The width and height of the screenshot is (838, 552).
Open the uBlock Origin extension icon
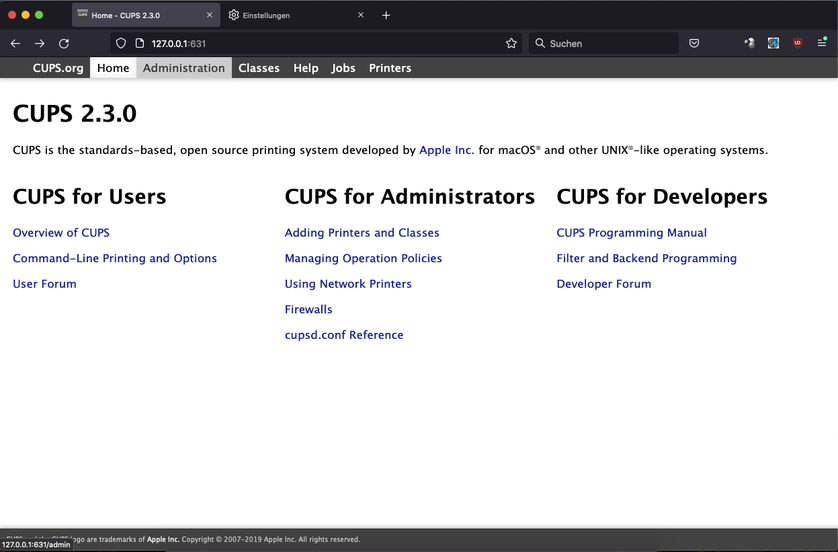pyautogui.click(x=797, y=43)
